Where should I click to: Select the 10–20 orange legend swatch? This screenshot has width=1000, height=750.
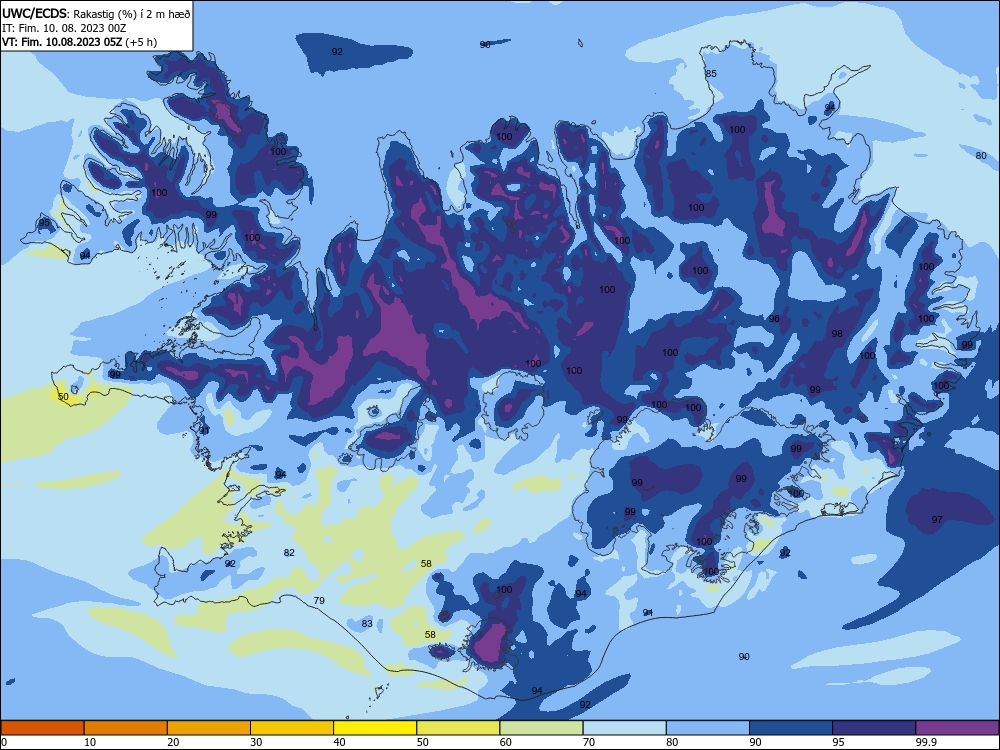[126, 728]
